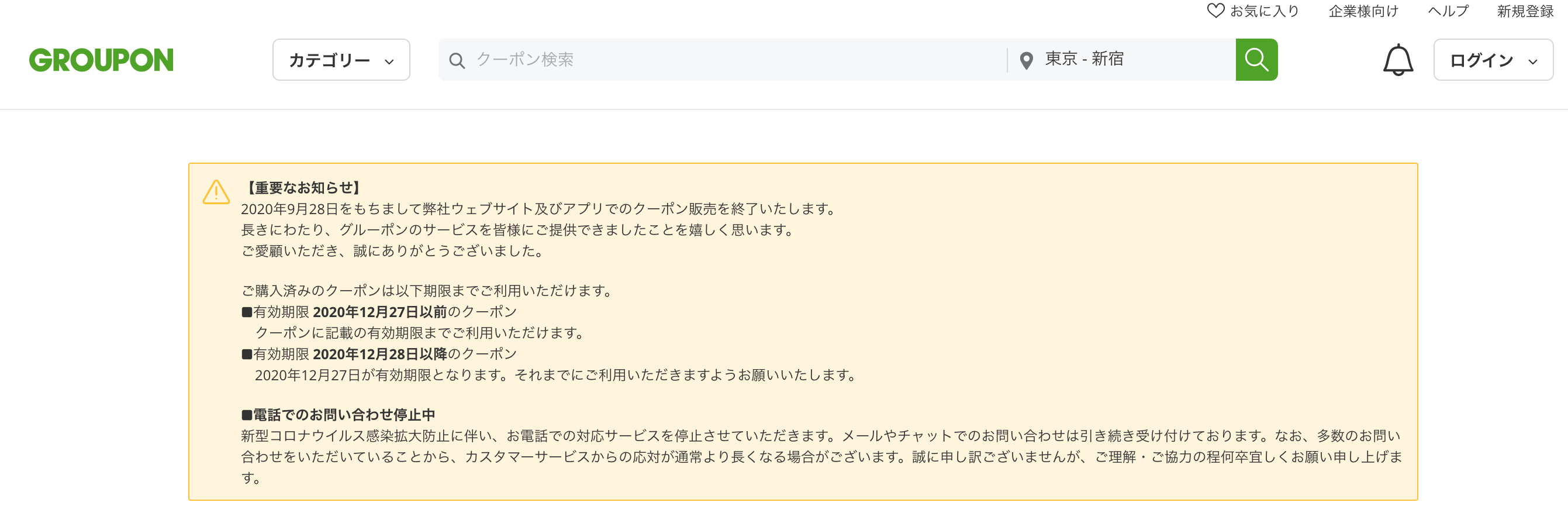Screen dimensions: 1568x516
Task: Click the location pin icon
Action: tap(1025, 59)
